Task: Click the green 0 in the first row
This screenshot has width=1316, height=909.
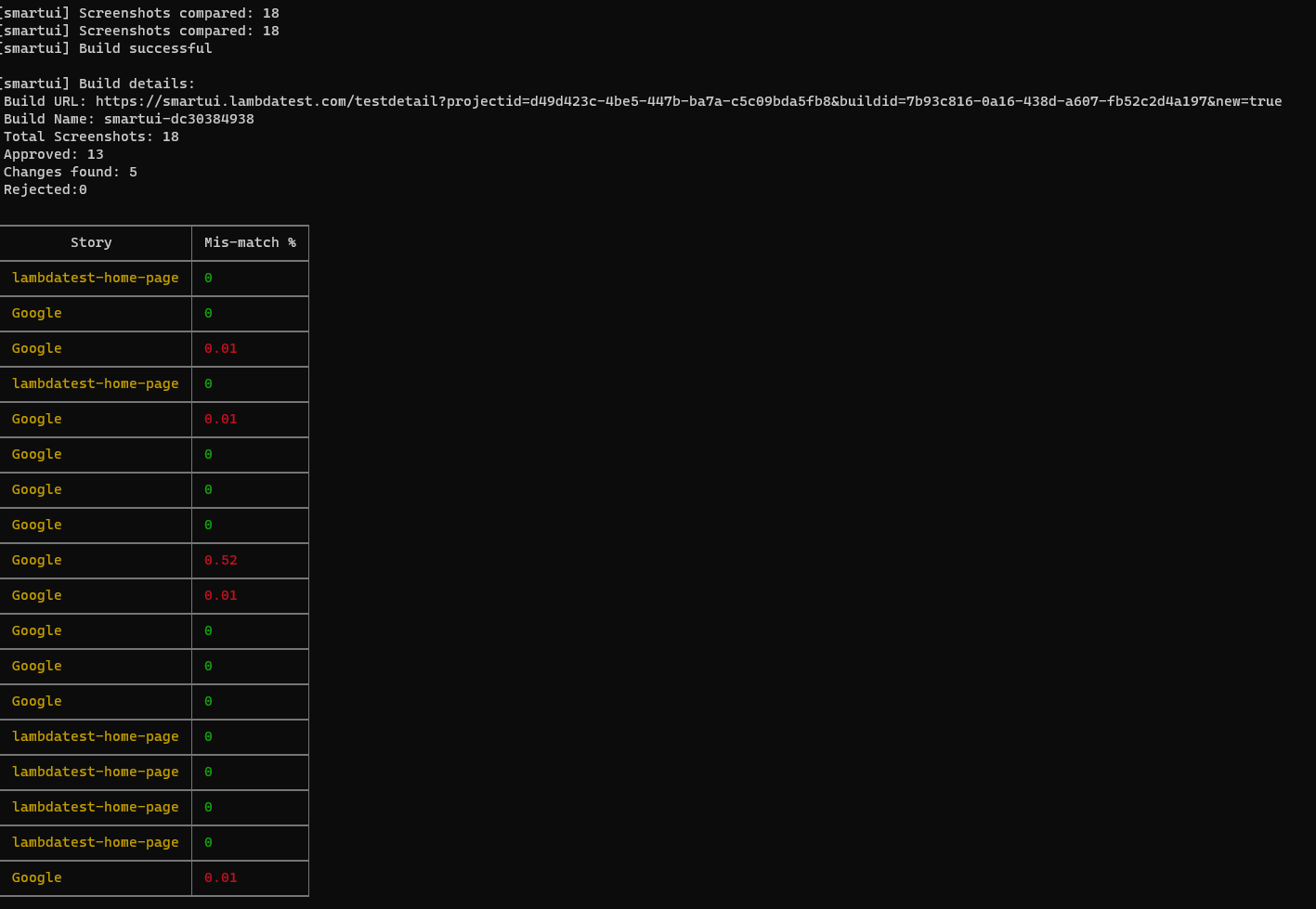Action: [207, 278]
